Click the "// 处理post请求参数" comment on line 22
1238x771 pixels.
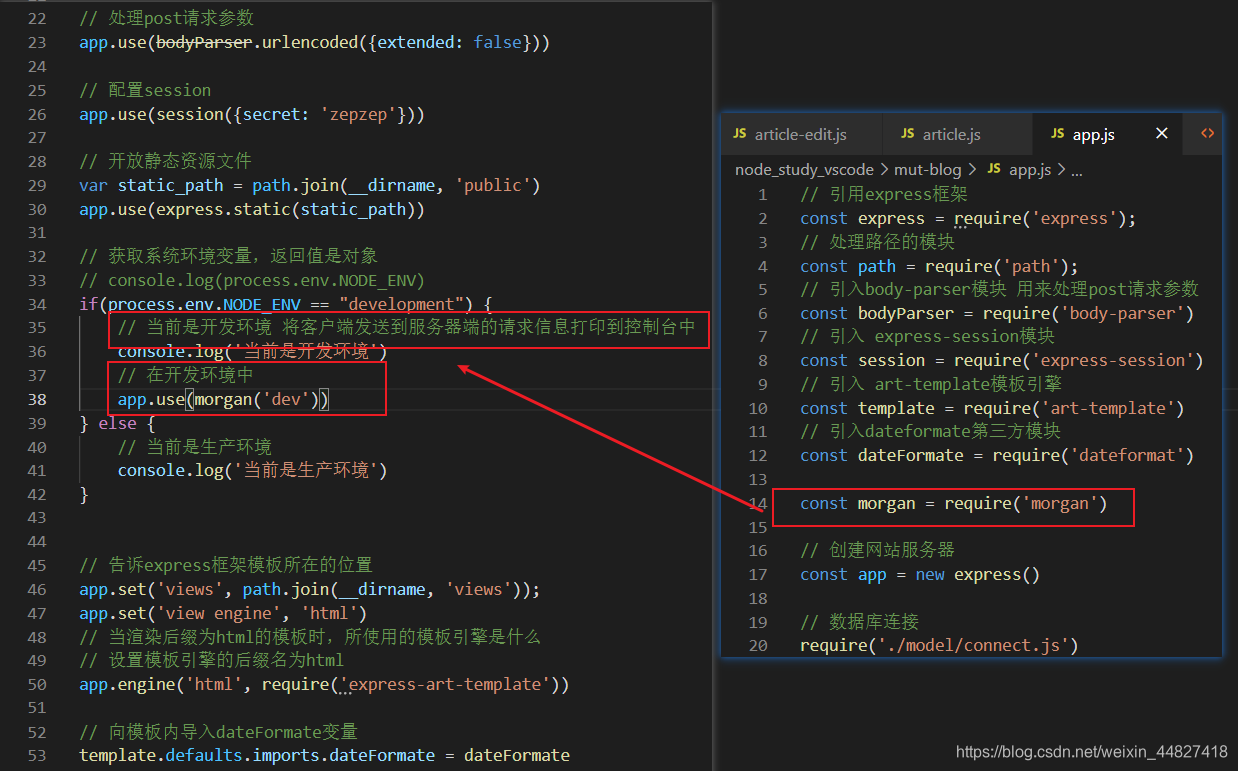(167, 18)
